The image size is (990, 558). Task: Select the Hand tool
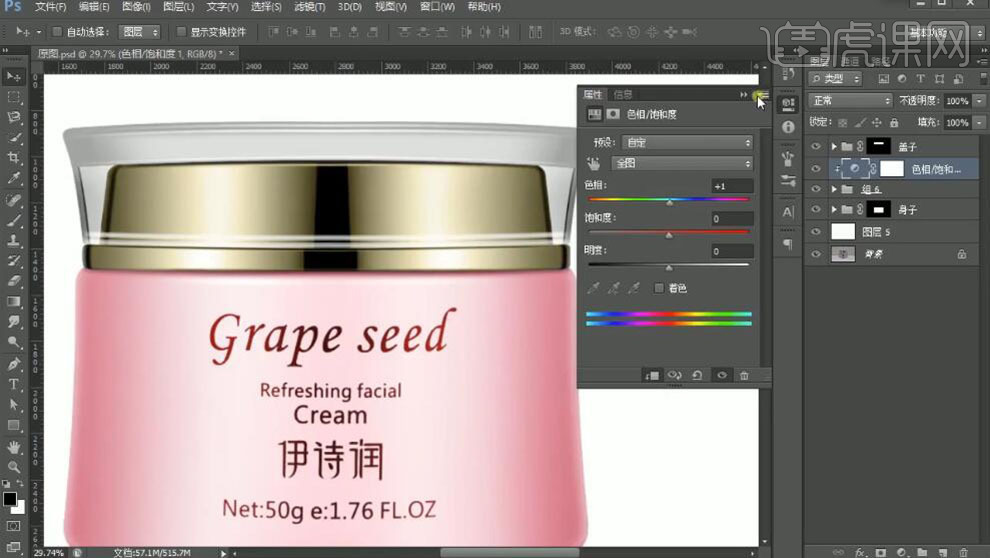point(13,447)
